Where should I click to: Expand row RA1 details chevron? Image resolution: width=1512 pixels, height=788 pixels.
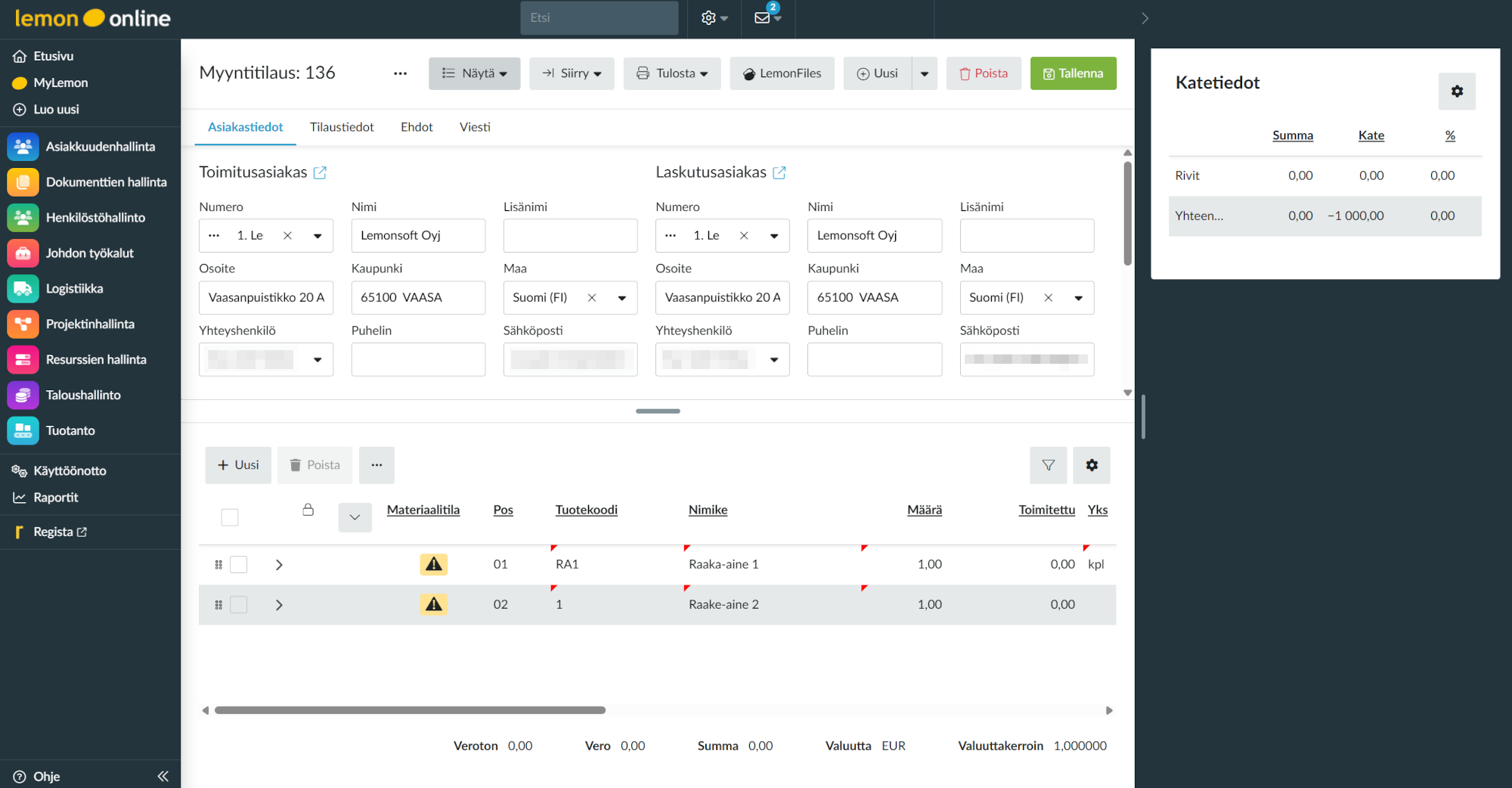tap(279, 565)
